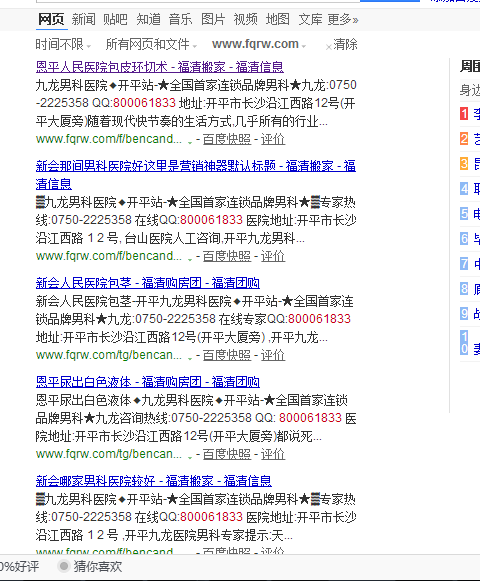This screenshot has width=480, height=581.
Task: Open the www.fqrw.com site filter dropdown
Action: 259,44
